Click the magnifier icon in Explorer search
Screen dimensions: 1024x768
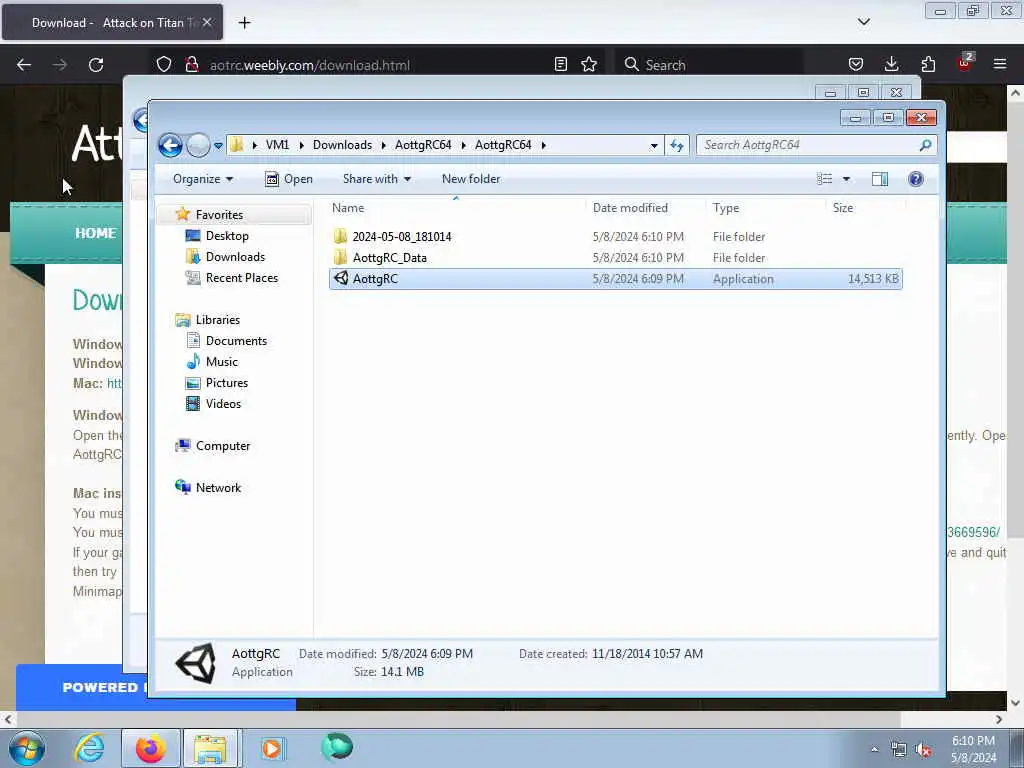click(925, 145)
